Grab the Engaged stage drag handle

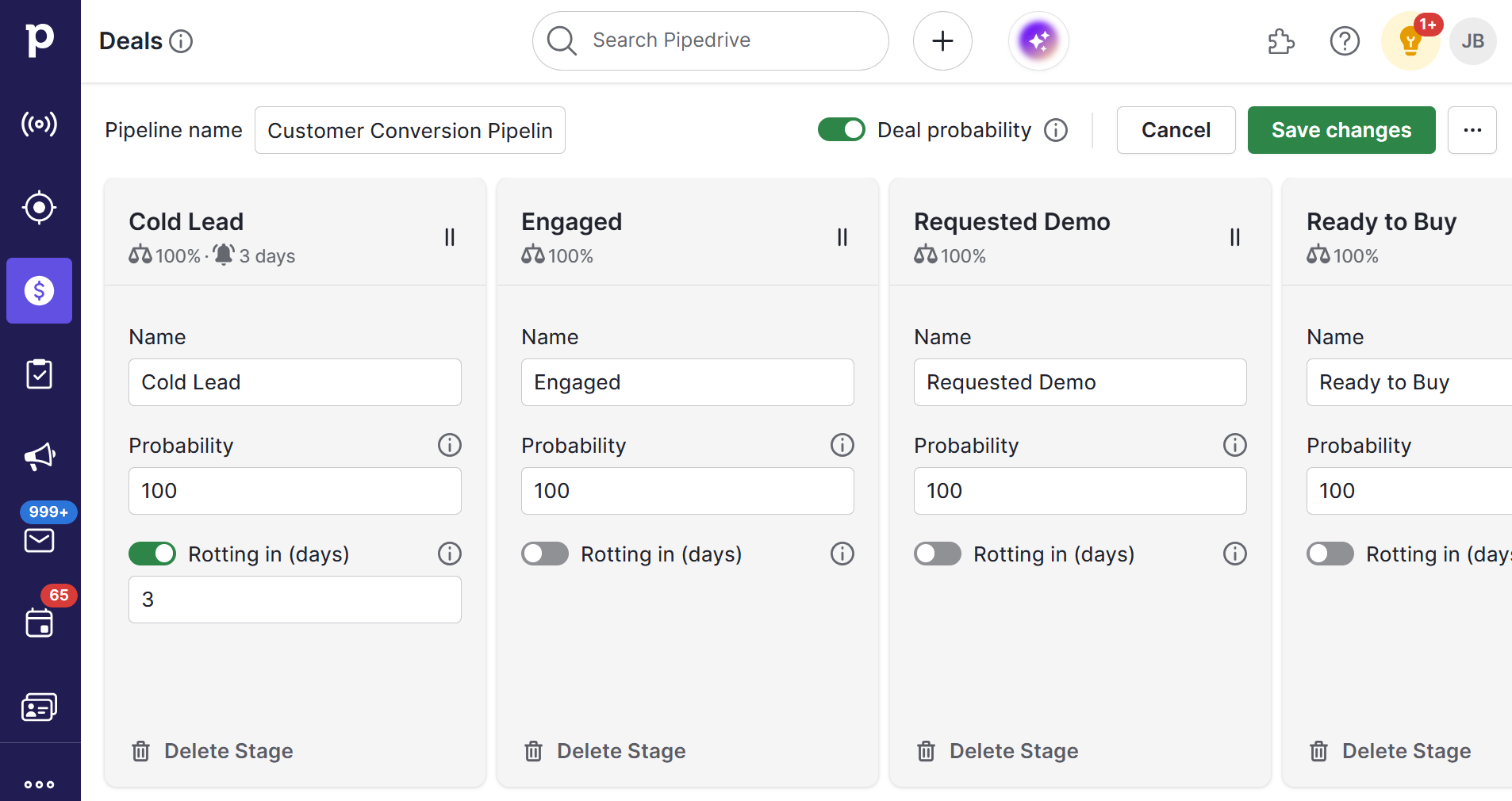[842, 237]
